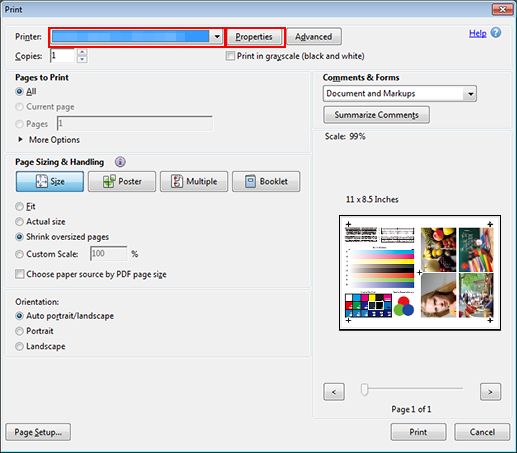Choose the Fit sizing option
This screenshot has height=453, width=517.
pos(19,207)
